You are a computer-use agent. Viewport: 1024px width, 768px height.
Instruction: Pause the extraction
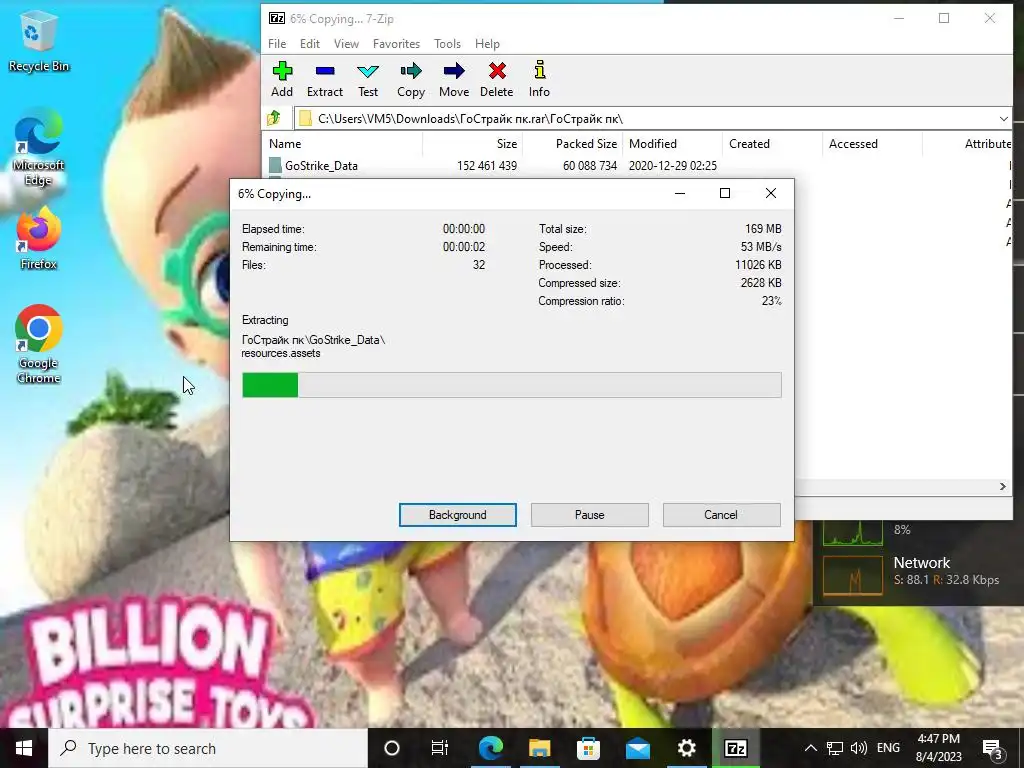point(590,515)
